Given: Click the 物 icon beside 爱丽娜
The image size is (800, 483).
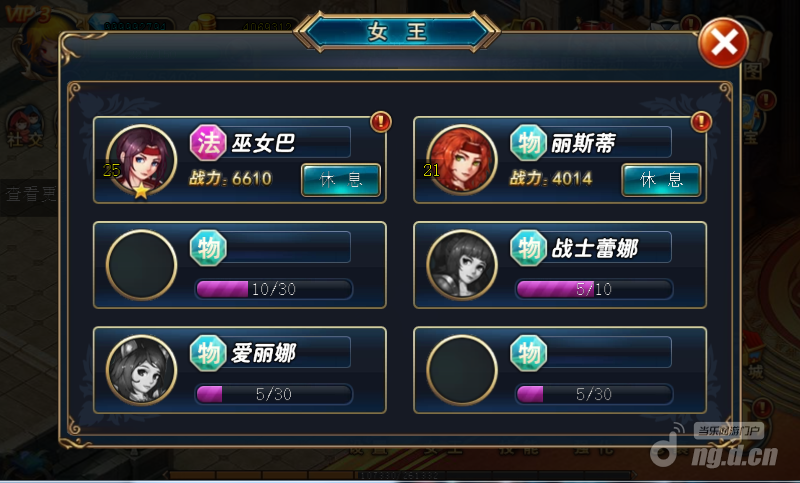Looking at the screenshot, I should click(208, 353).
